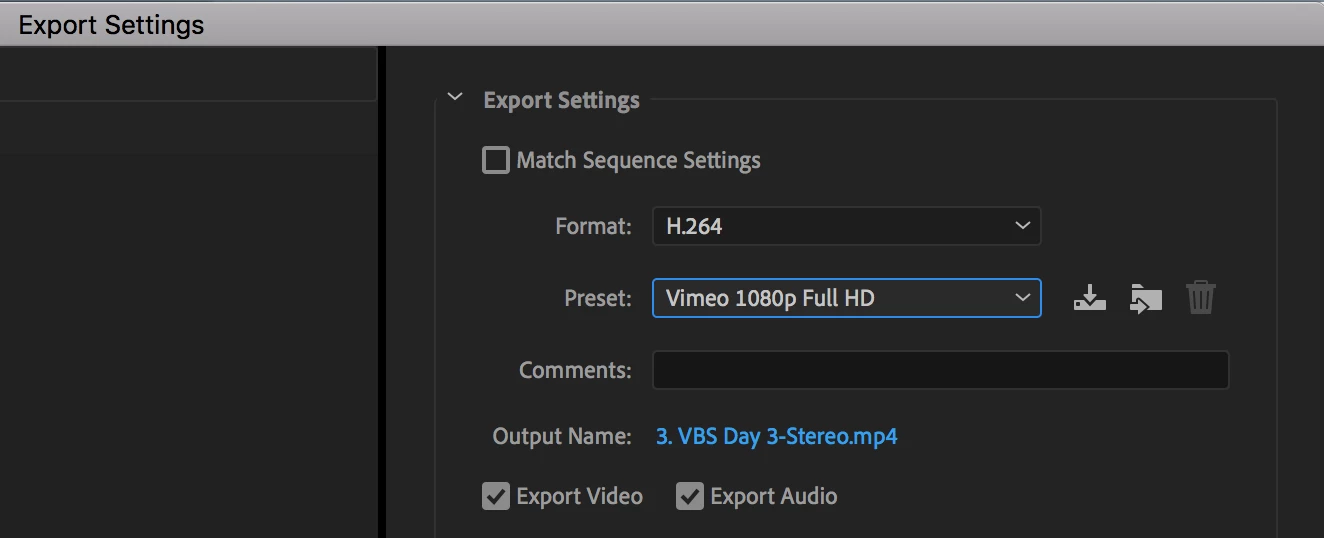Click the Delete Preset trash icon

coord(1200,298)
